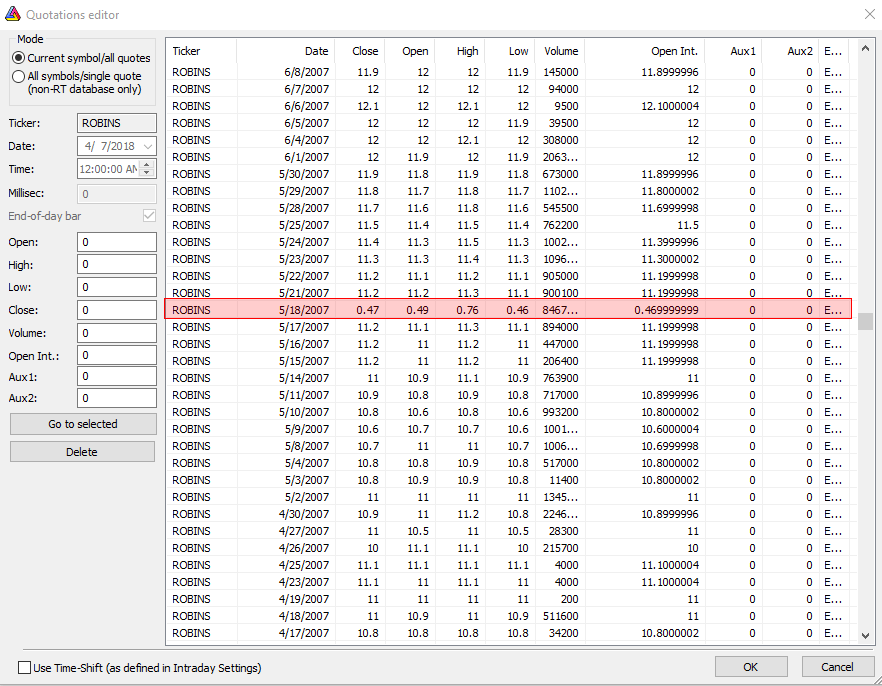Sort by the Ticker column header
882x686 pixels.
click(200, 51)
